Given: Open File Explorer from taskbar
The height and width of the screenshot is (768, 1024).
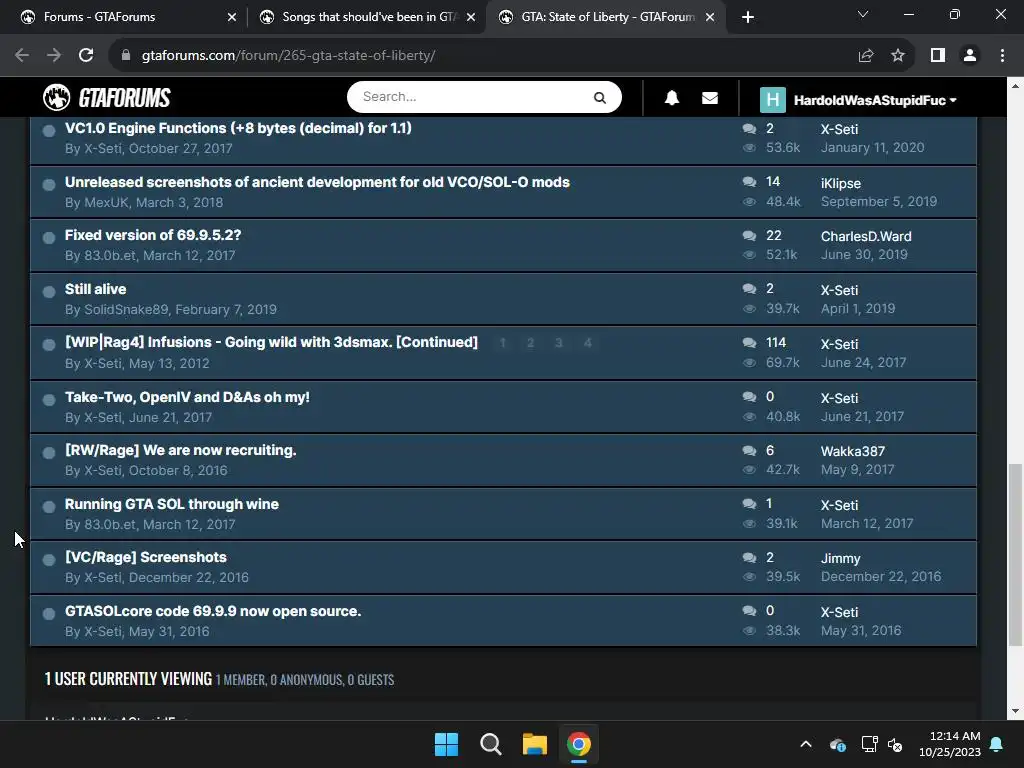Looking at the screenshot, I should tap(535, 744).
